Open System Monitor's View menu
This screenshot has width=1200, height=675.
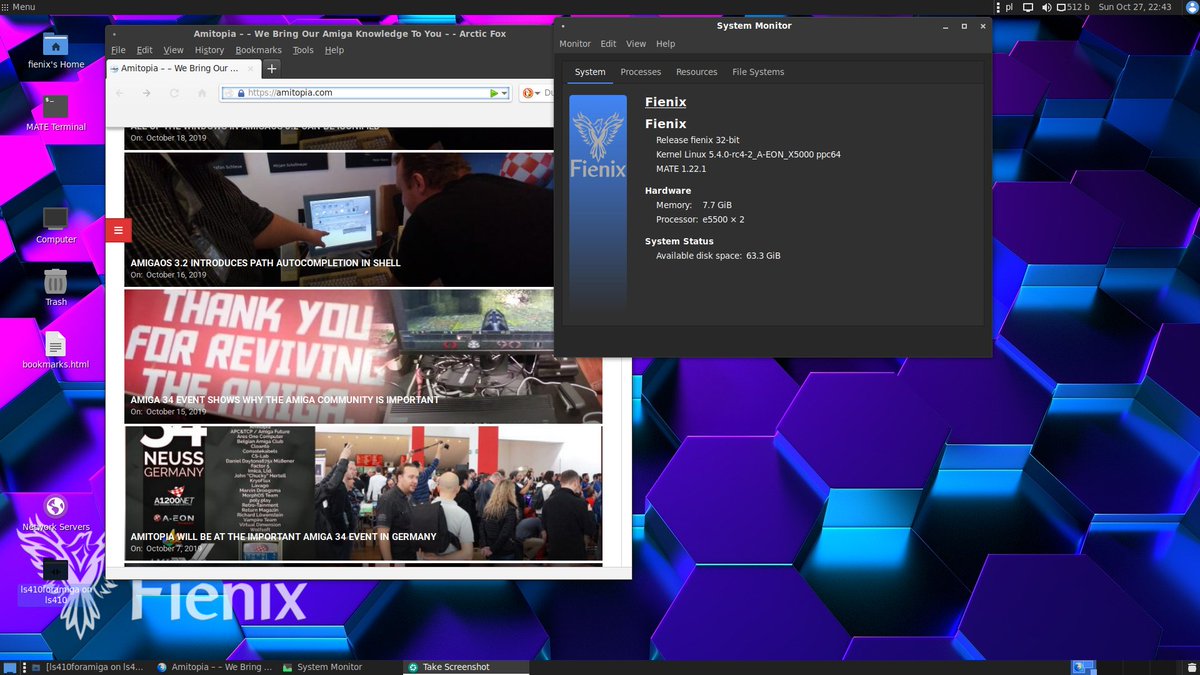636,44
